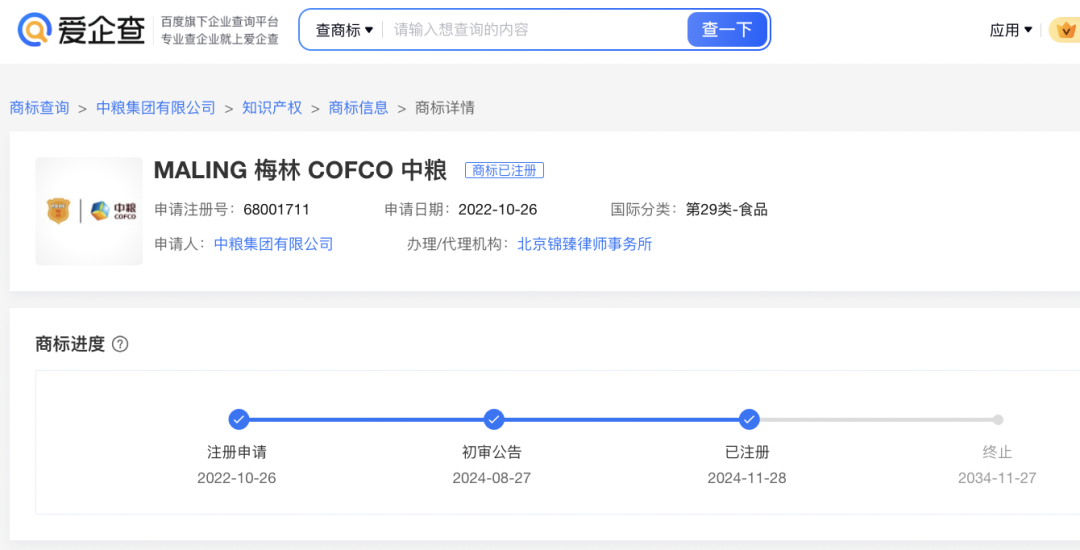Click the Aiqicha logo icon
The height and width of the screenshot is (550, 1080).
coord(35,30)
